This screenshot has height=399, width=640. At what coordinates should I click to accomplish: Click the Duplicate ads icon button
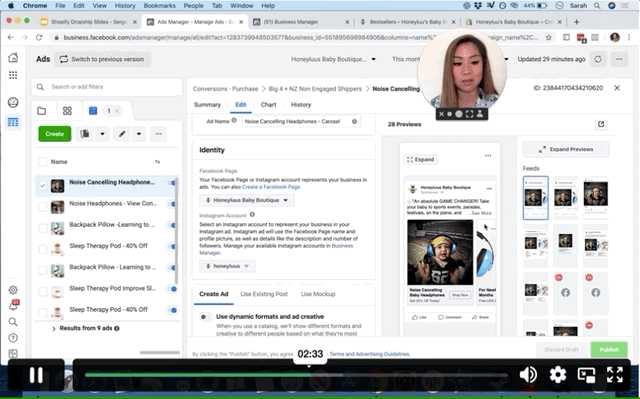(x=85, y=134)
